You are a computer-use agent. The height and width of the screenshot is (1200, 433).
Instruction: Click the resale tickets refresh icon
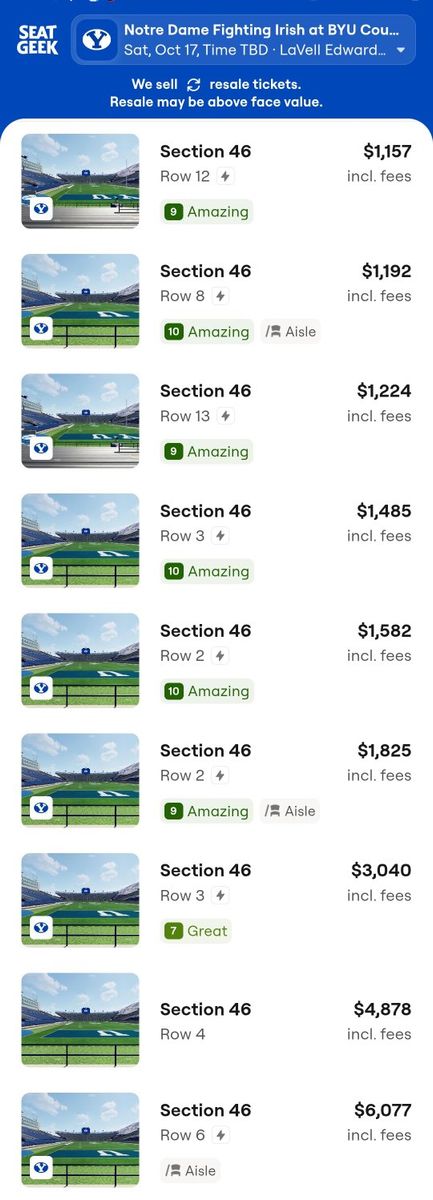click(194, 85)
